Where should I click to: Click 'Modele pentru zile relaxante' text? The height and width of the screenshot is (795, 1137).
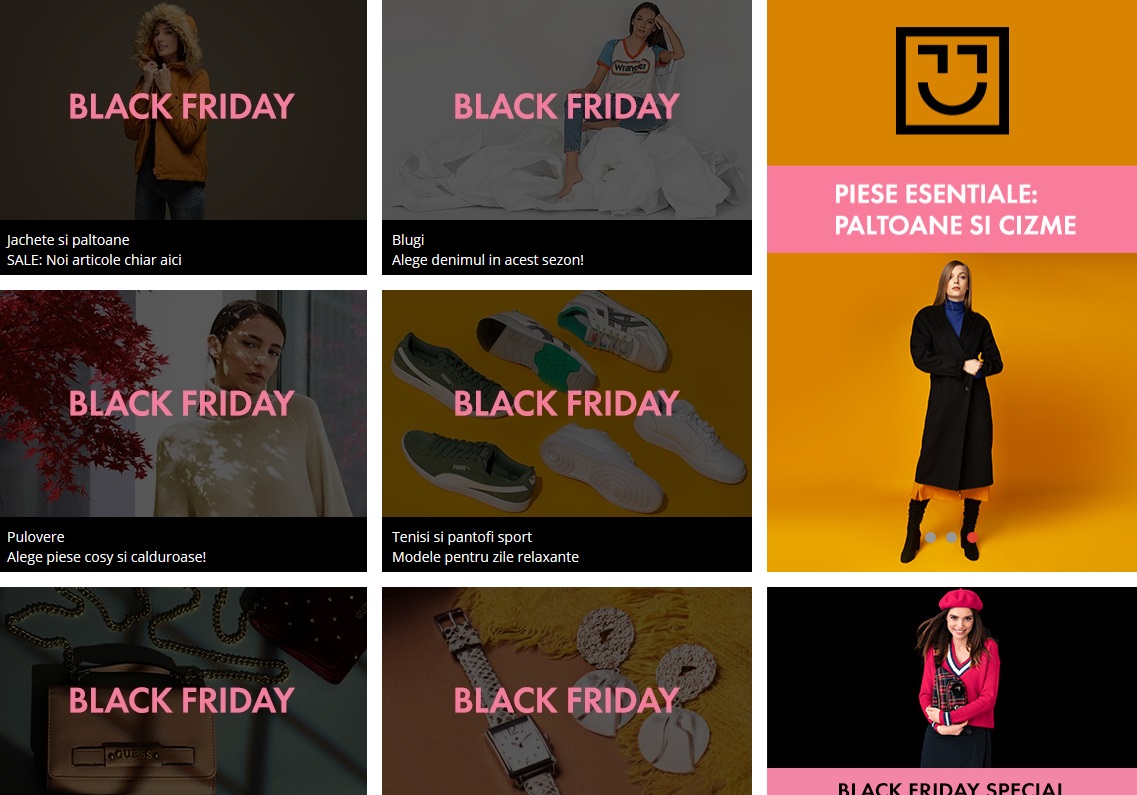coord(485,557)
